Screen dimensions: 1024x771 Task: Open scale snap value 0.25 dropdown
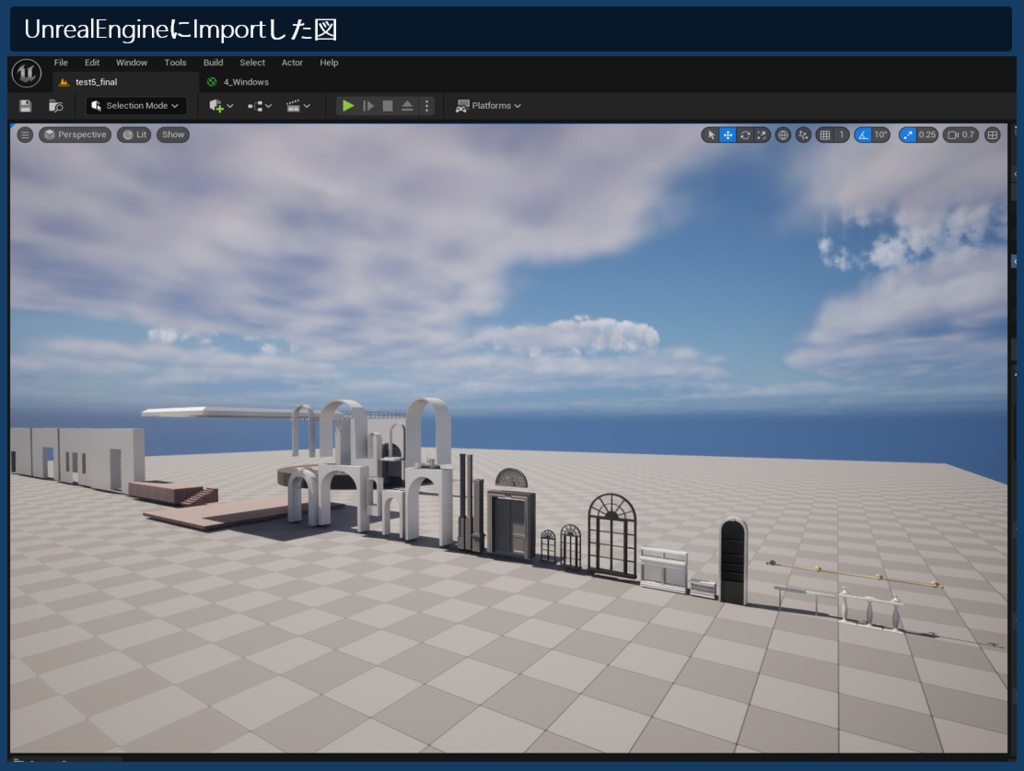[927, 135]
